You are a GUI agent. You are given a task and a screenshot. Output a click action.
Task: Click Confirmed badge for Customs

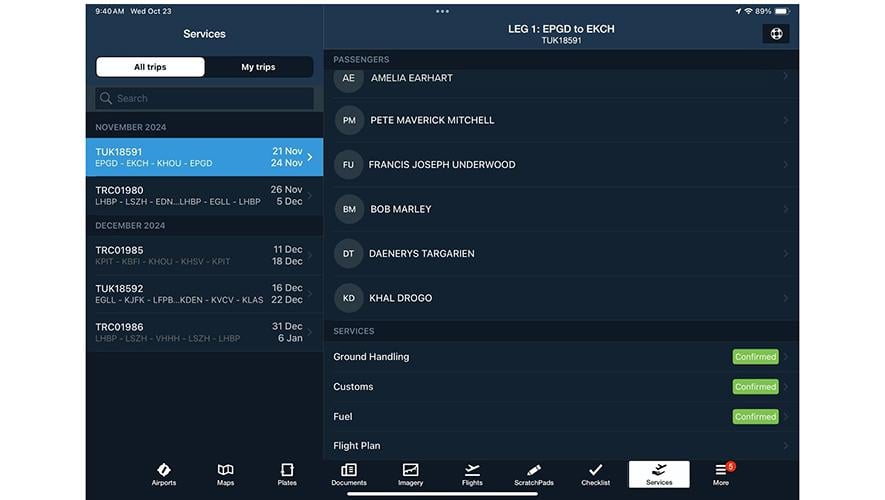point(755,387)
